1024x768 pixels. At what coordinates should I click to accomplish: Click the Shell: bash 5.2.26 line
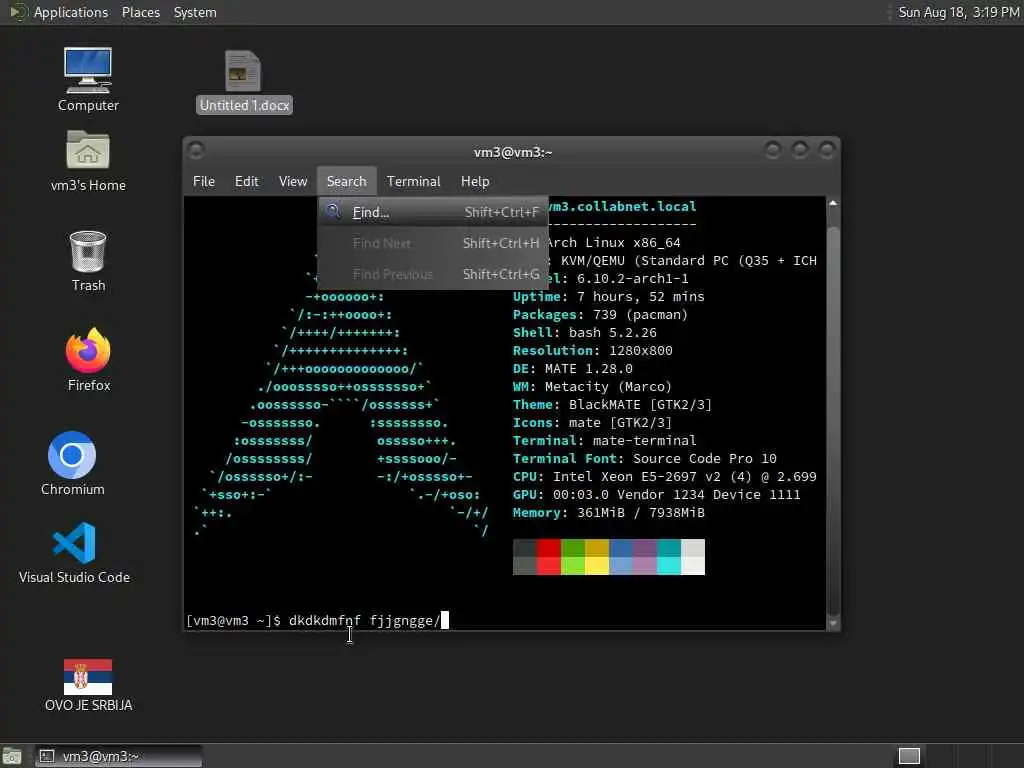[584, 332]
